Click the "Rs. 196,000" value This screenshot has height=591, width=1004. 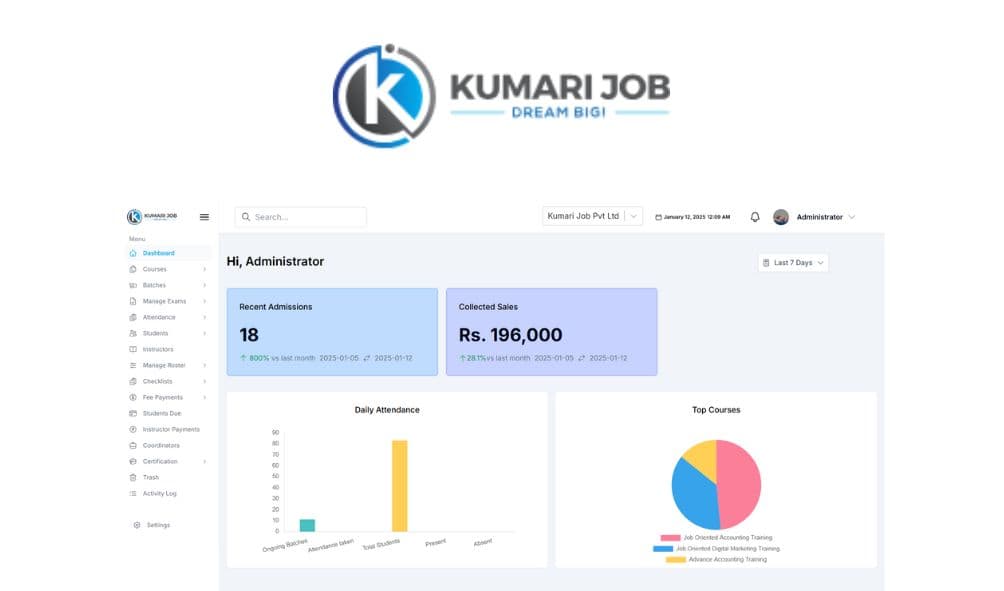[510, 335]
